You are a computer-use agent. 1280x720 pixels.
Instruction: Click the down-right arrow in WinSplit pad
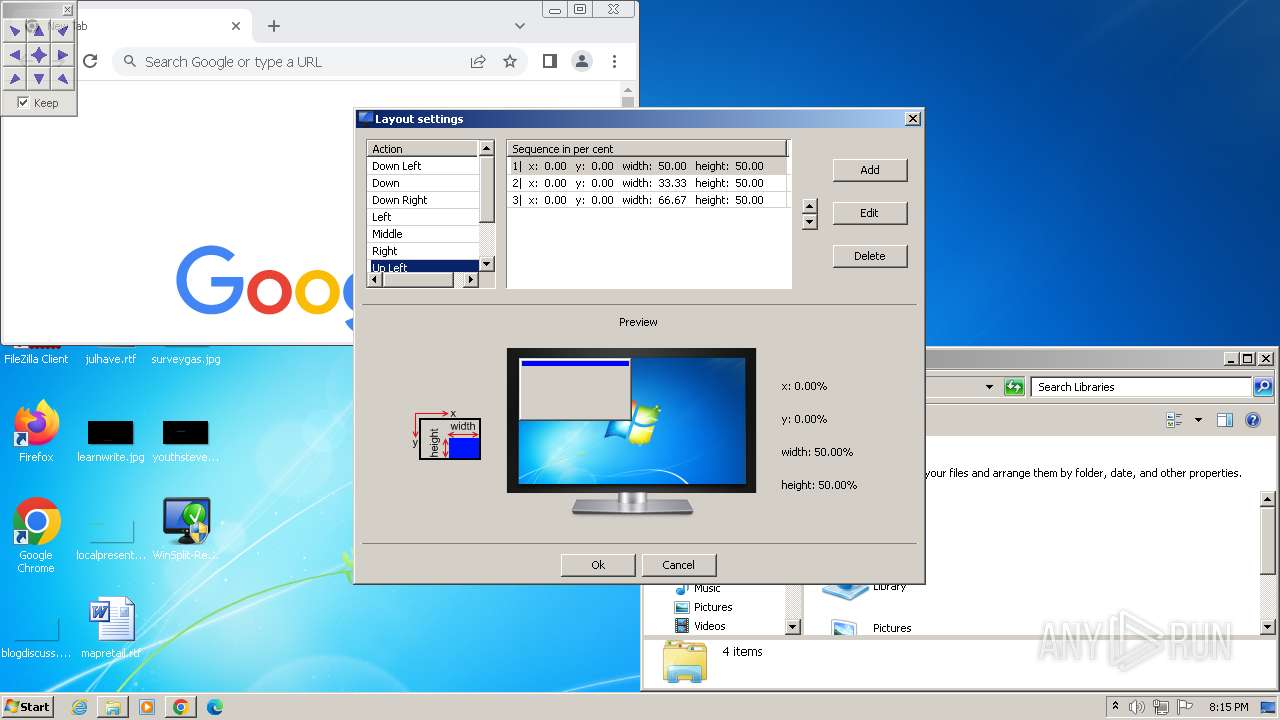(x=62, y=79)
